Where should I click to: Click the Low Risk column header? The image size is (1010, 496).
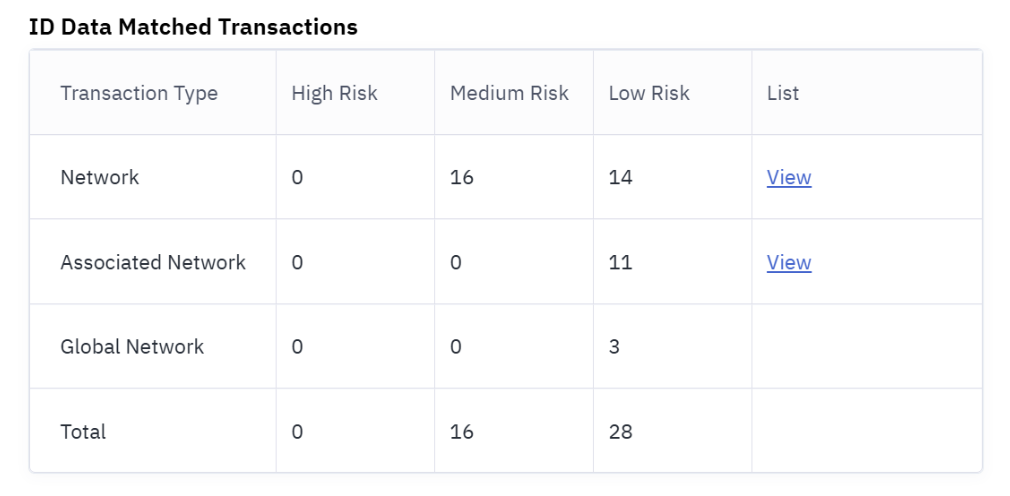pos(649,94)
